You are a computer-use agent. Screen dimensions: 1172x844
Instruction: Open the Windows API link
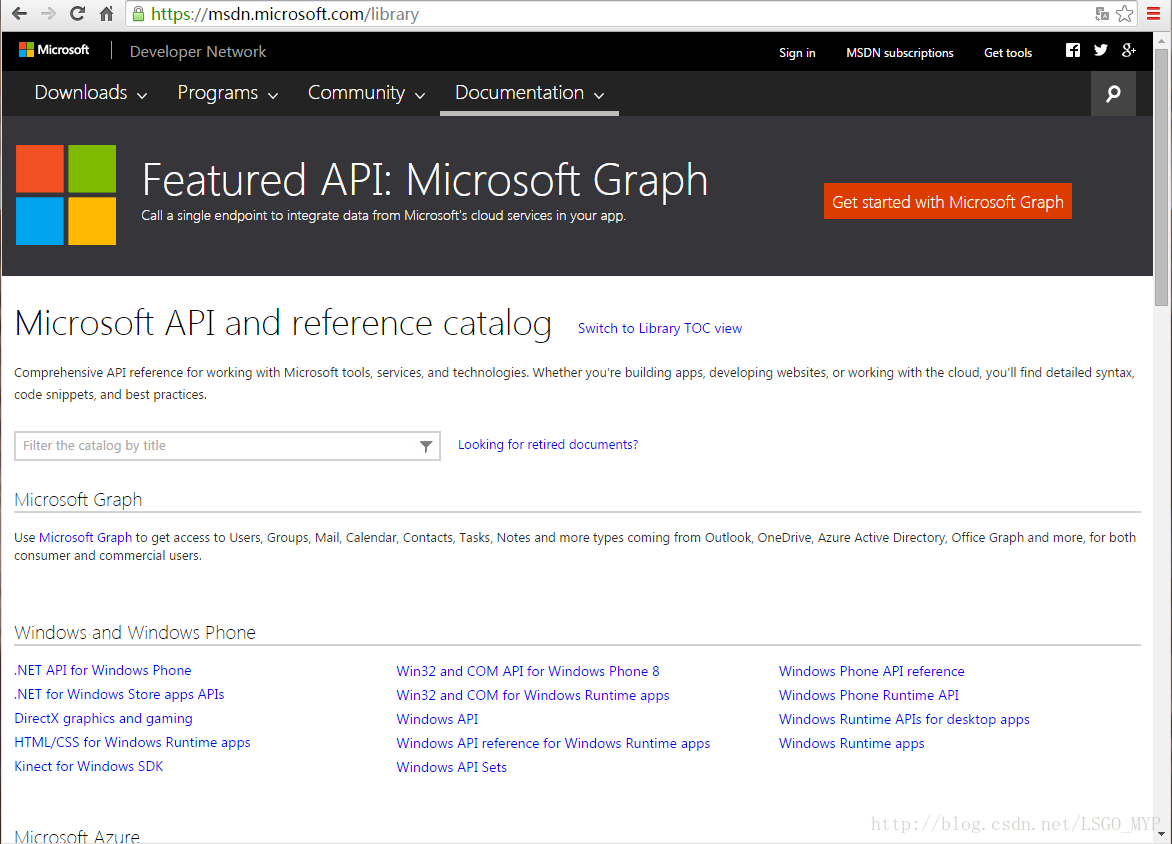tap(437, 719)
